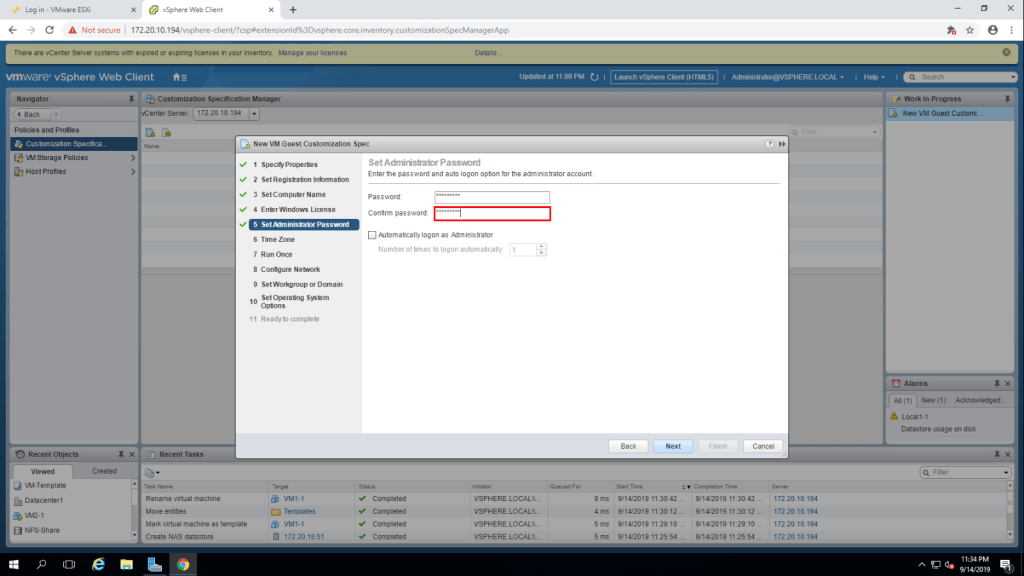
Task: Click Next in the customization wizard
Action: point(673,446)
